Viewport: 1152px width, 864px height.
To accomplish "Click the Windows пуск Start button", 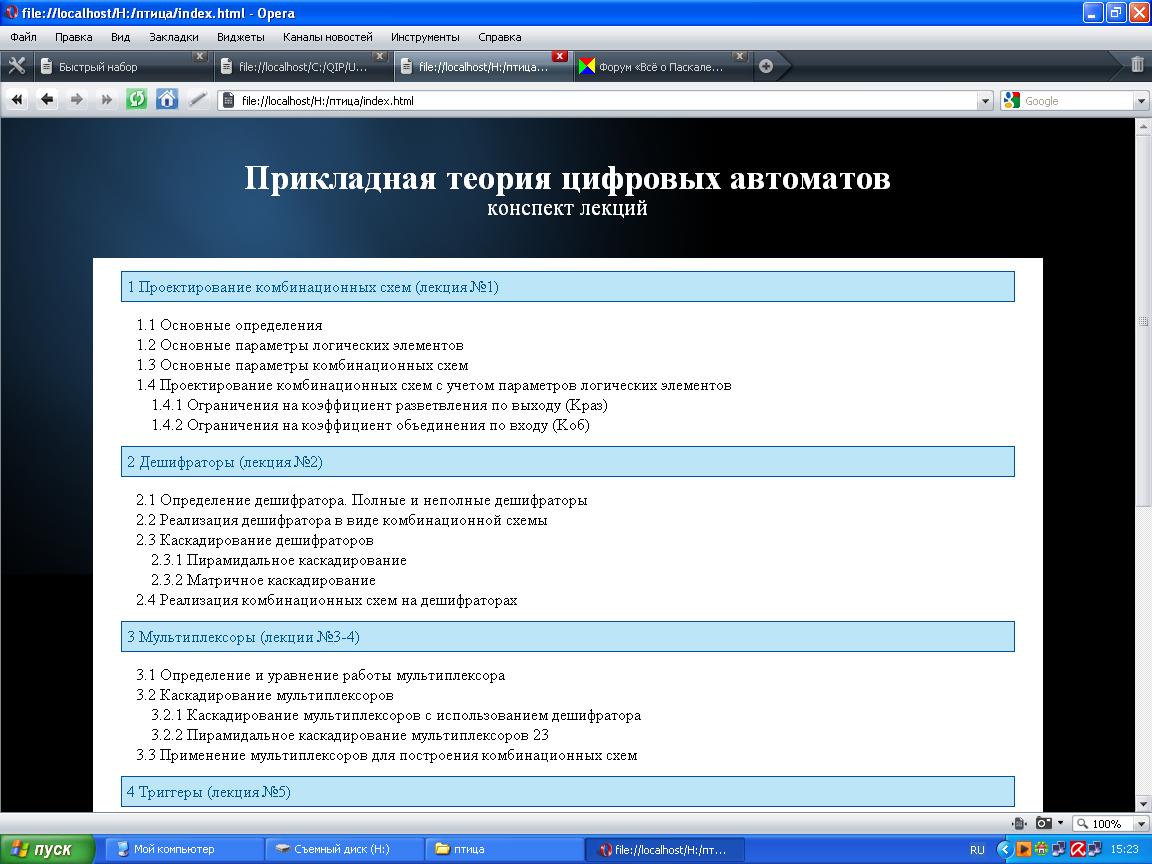I will point(45,850).
